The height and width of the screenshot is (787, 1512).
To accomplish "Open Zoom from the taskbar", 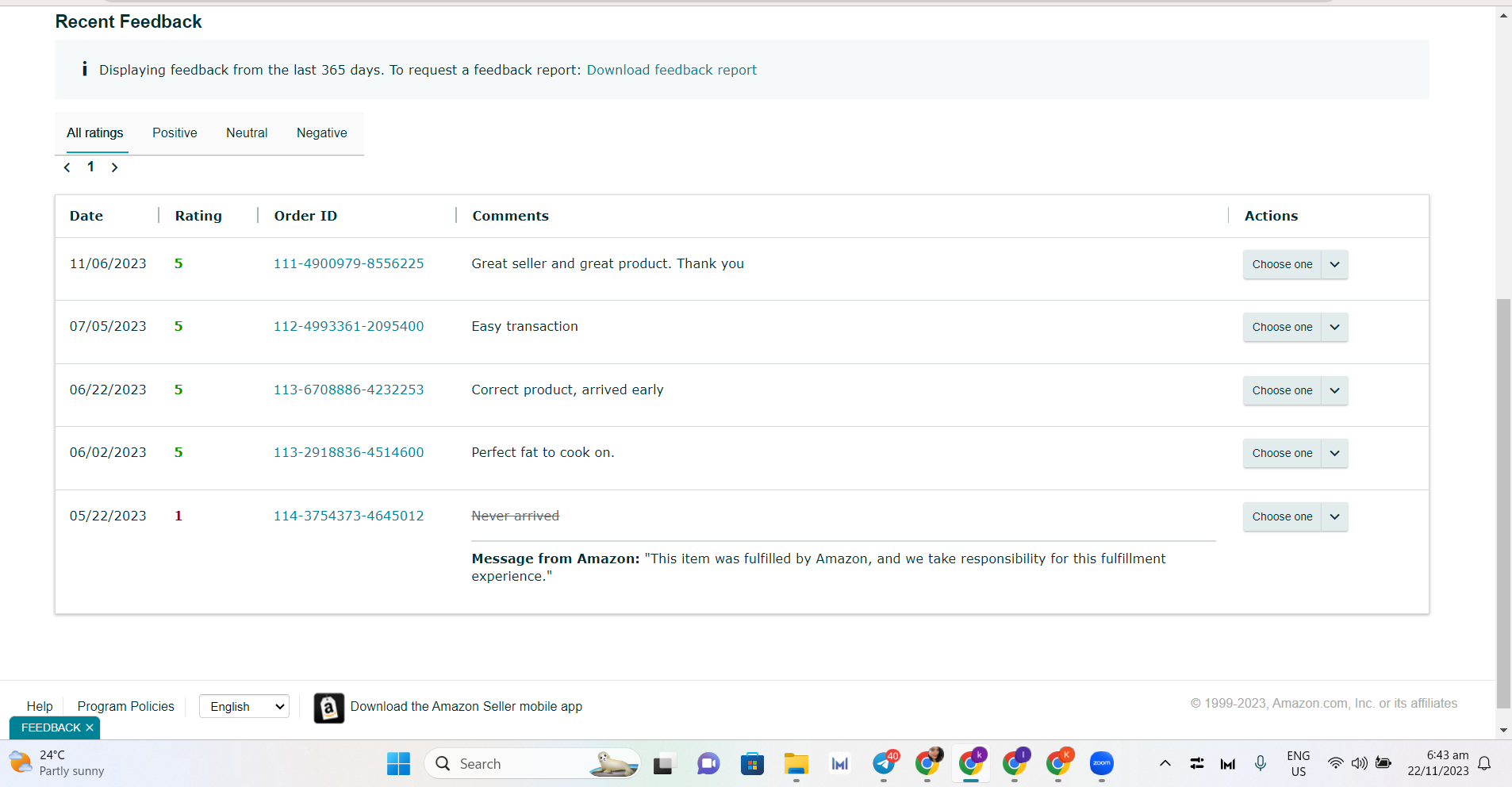I will [1102, 763].
